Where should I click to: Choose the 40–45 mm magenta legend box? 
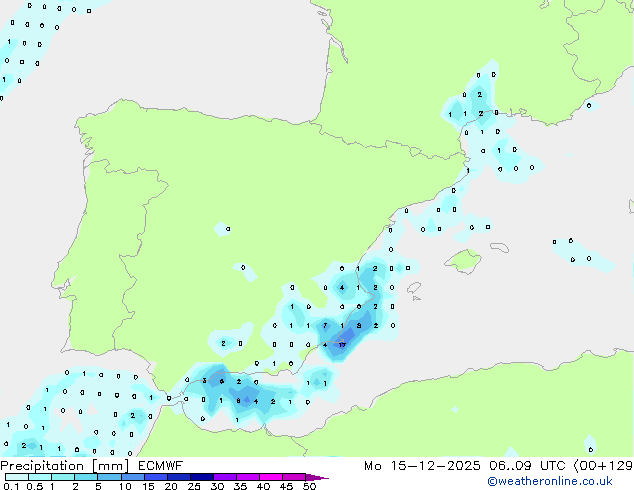click(271, 477)
